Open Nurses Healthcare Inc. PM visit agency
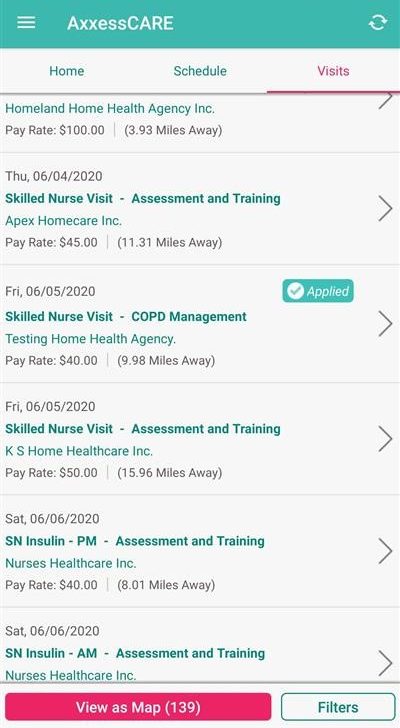Viewport: 400px width, 728px height. point(71,563)
